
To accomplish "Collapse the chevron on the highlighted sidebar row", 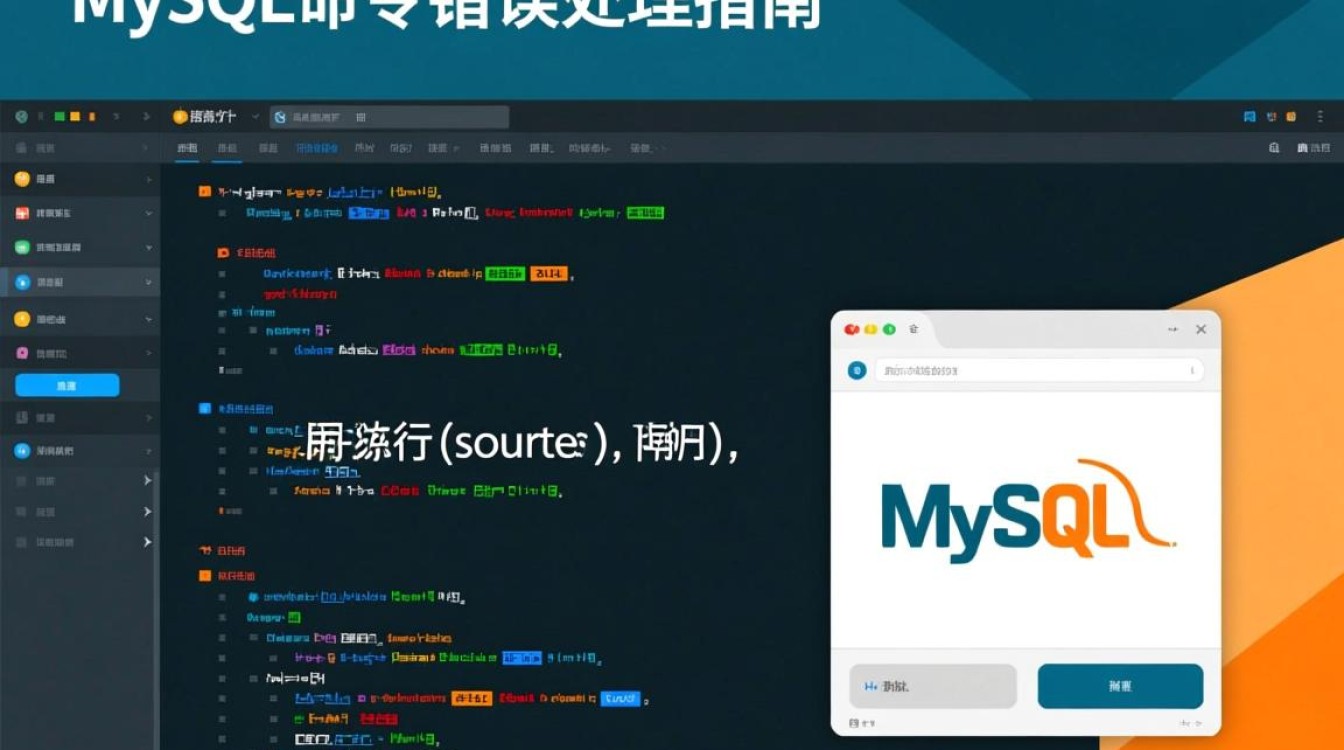I will click(148, 283).
